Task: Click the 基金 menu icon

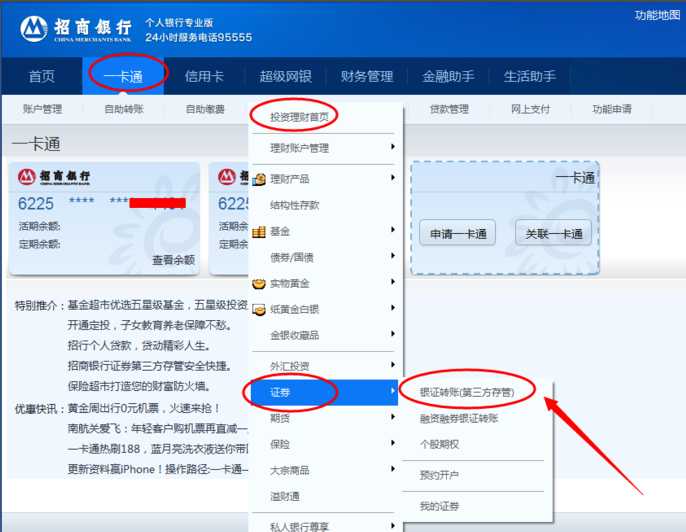Action: (x=260, y=231)
